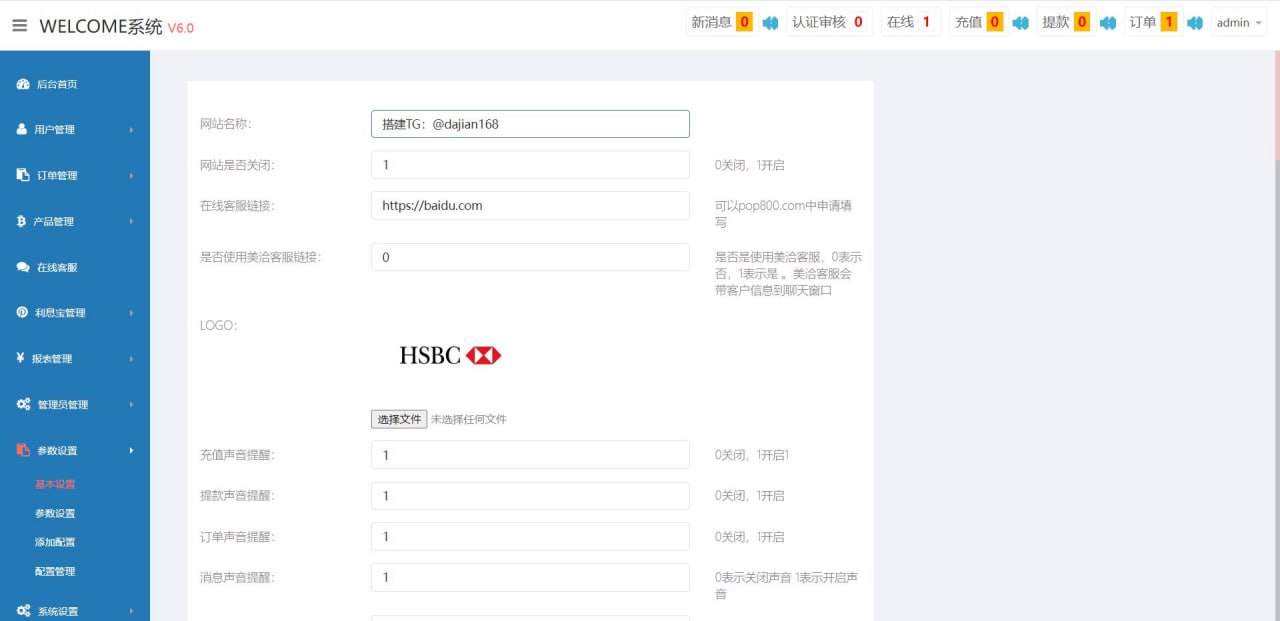Click the hamburger menu icon
This screenshot has height=621, width=1280.
pos(20,26)
